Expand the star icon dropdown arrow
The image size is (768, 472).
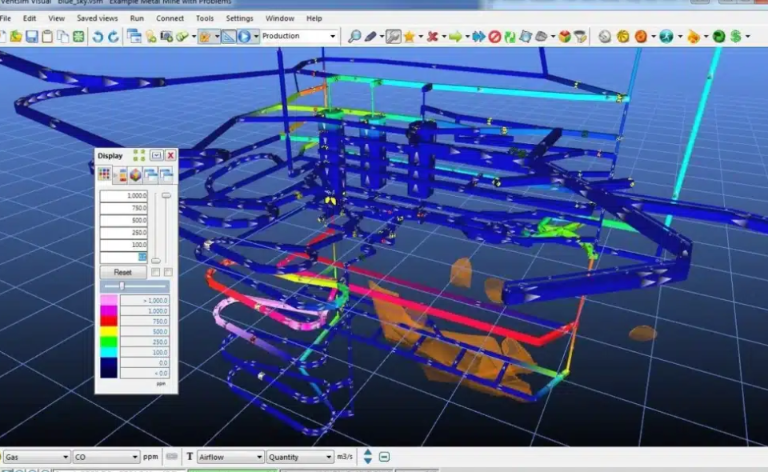tap(420, 37)
